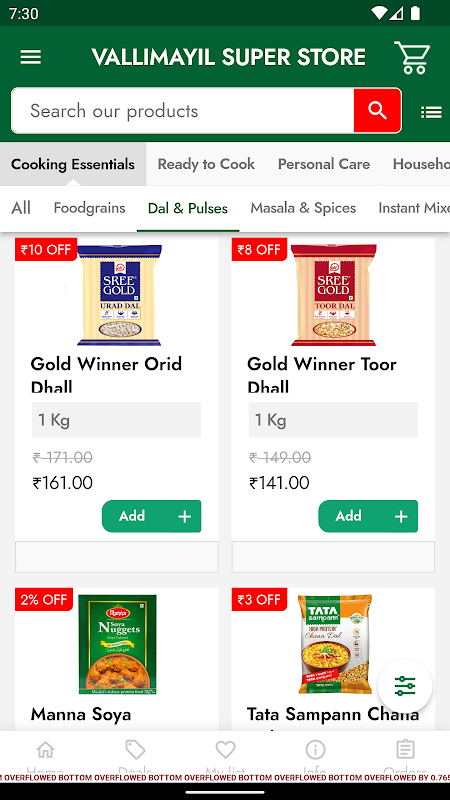Screen dimensions: 450x800
Task: Switch to Foodgrains subcategory
Action: 89,208
